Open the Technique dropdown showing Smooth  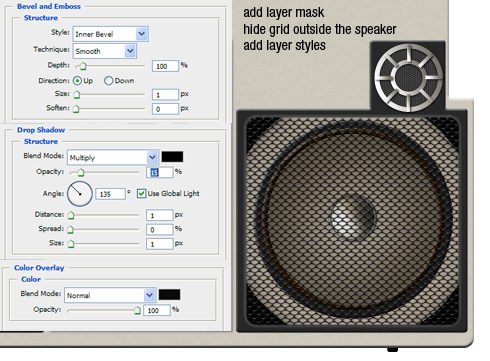tap(105, 51)
